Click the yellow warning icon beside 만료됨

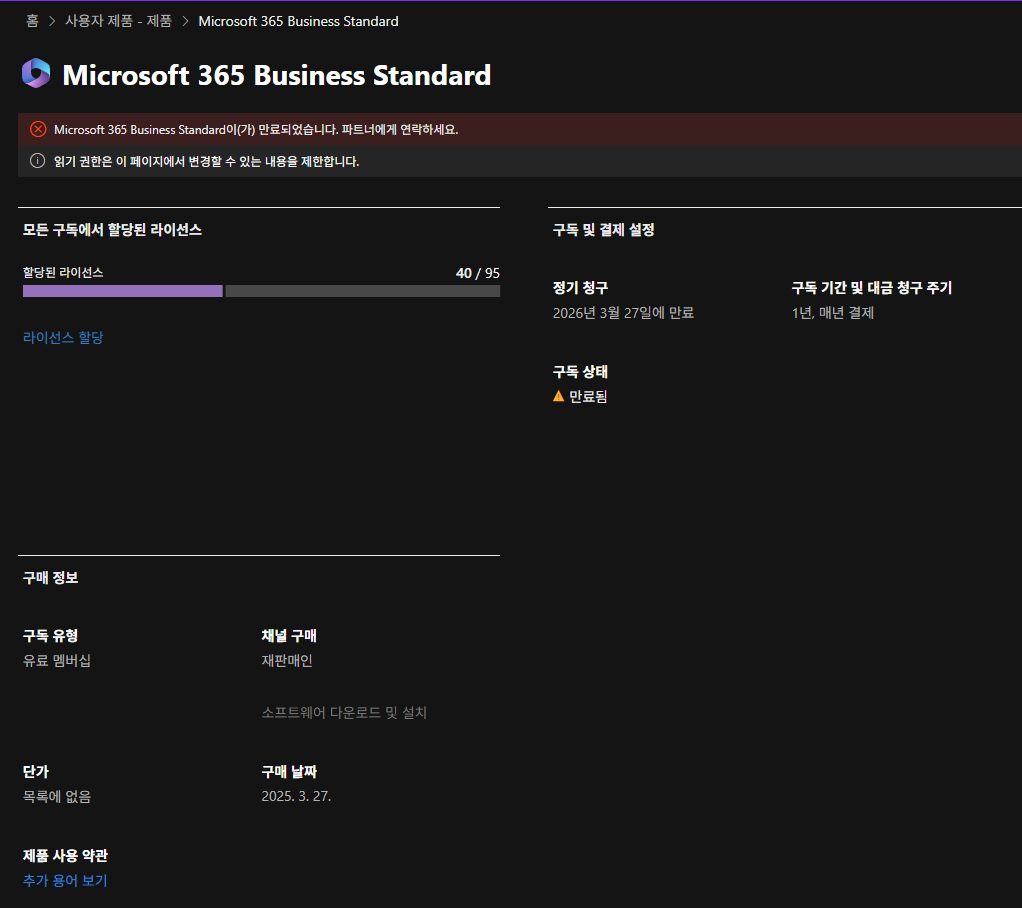click(x=559, y=396)
